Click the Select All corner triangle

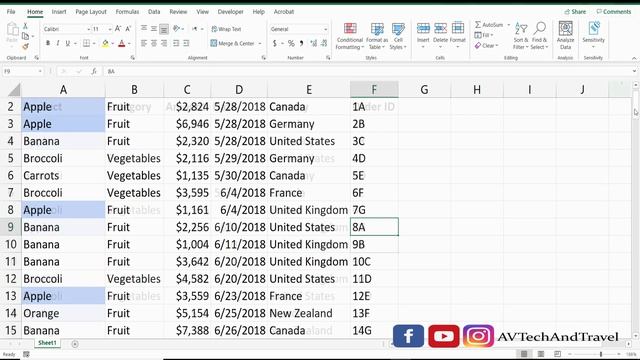coord(13,90)
